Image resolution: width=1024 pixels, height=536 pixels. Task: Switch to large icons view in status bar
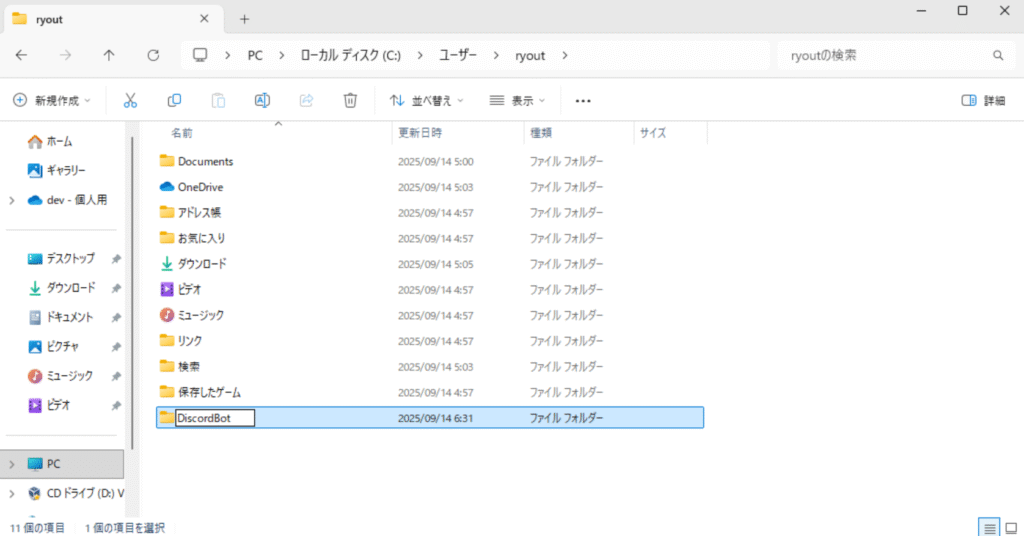point(1010,527)
